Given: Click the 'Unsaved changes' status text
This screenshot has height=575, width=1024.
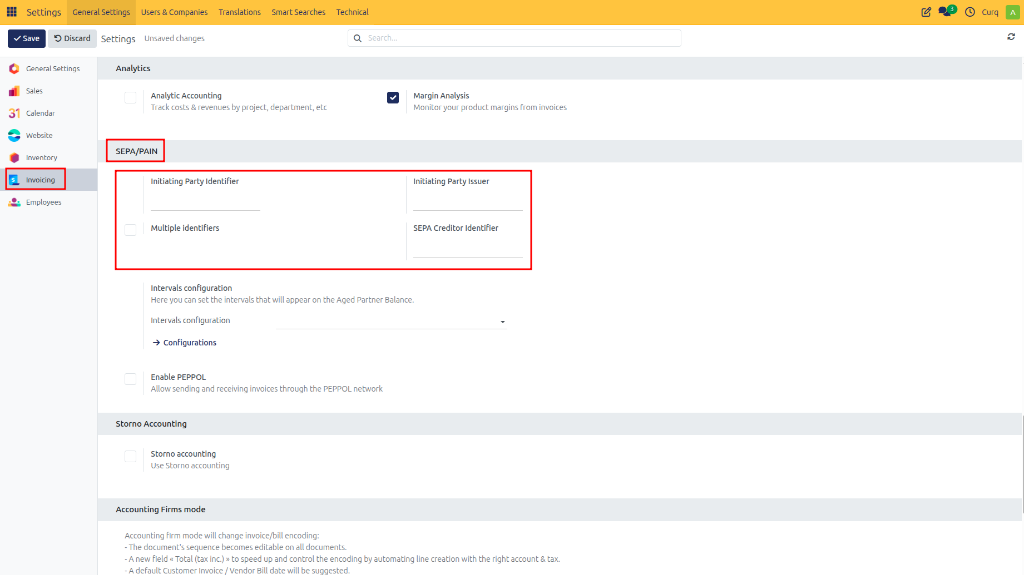Looking at the screenshot, I should click(x=174, y=39).
